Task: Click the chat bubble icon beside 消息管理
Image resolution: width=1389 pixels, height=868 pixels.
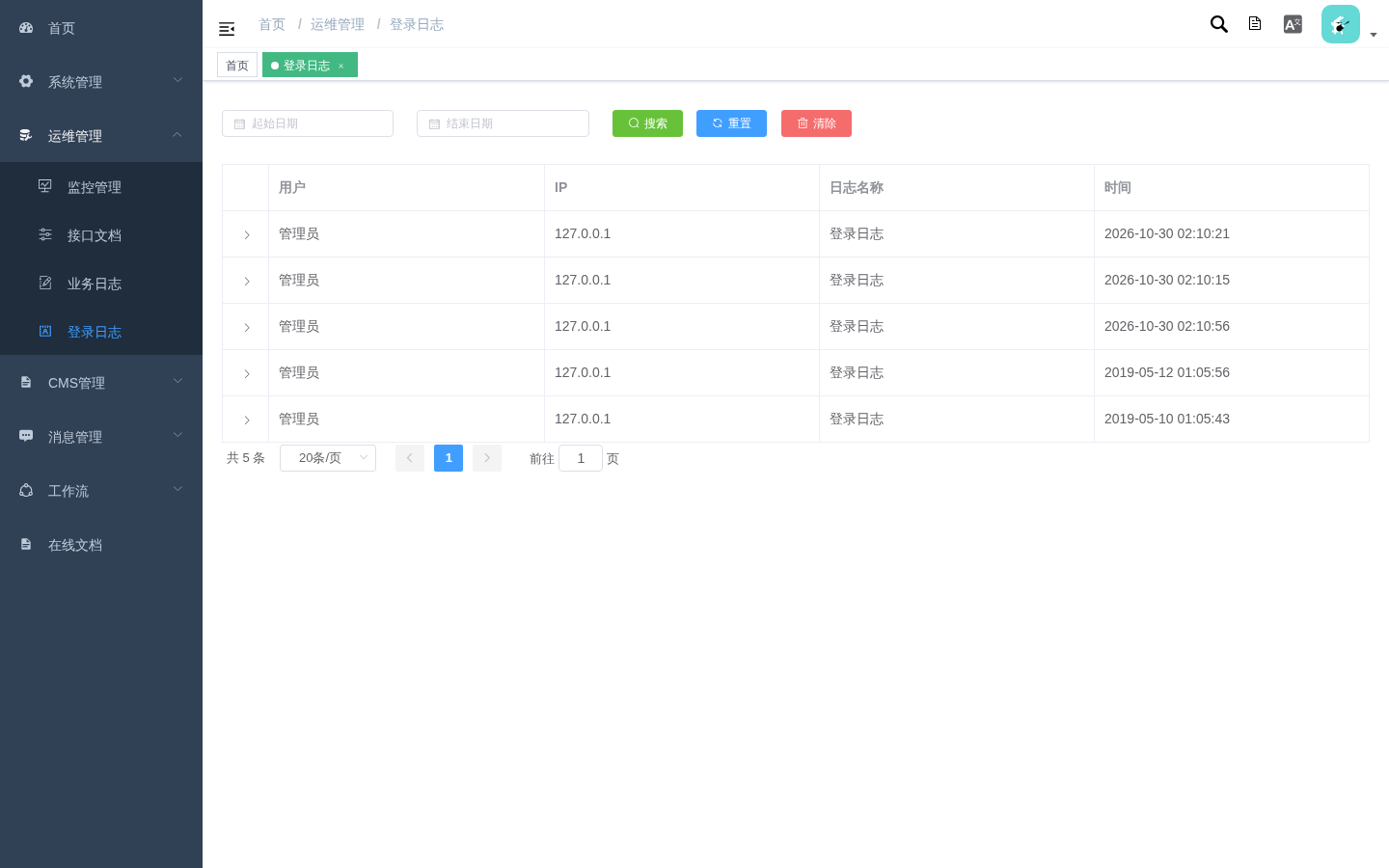Action: point(26,437)
